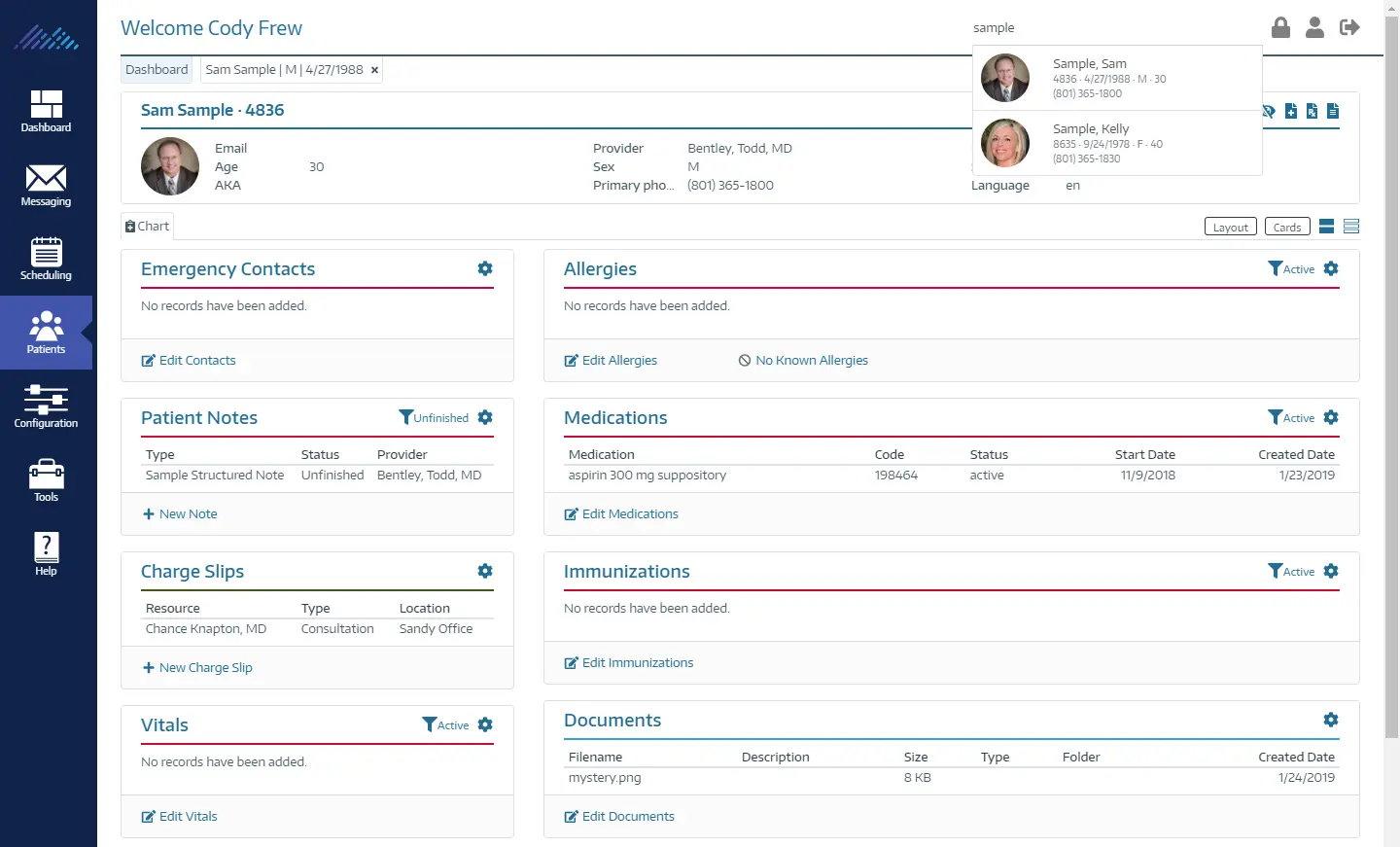Open the Scheduling section
Screen dimensions: 1400x847
46,258
